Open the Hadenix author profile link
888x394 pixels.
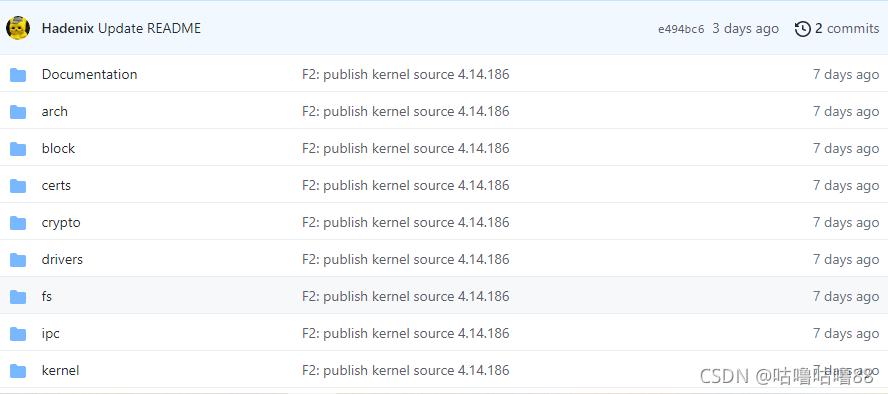pyautogui.click(x=67, y=28)
